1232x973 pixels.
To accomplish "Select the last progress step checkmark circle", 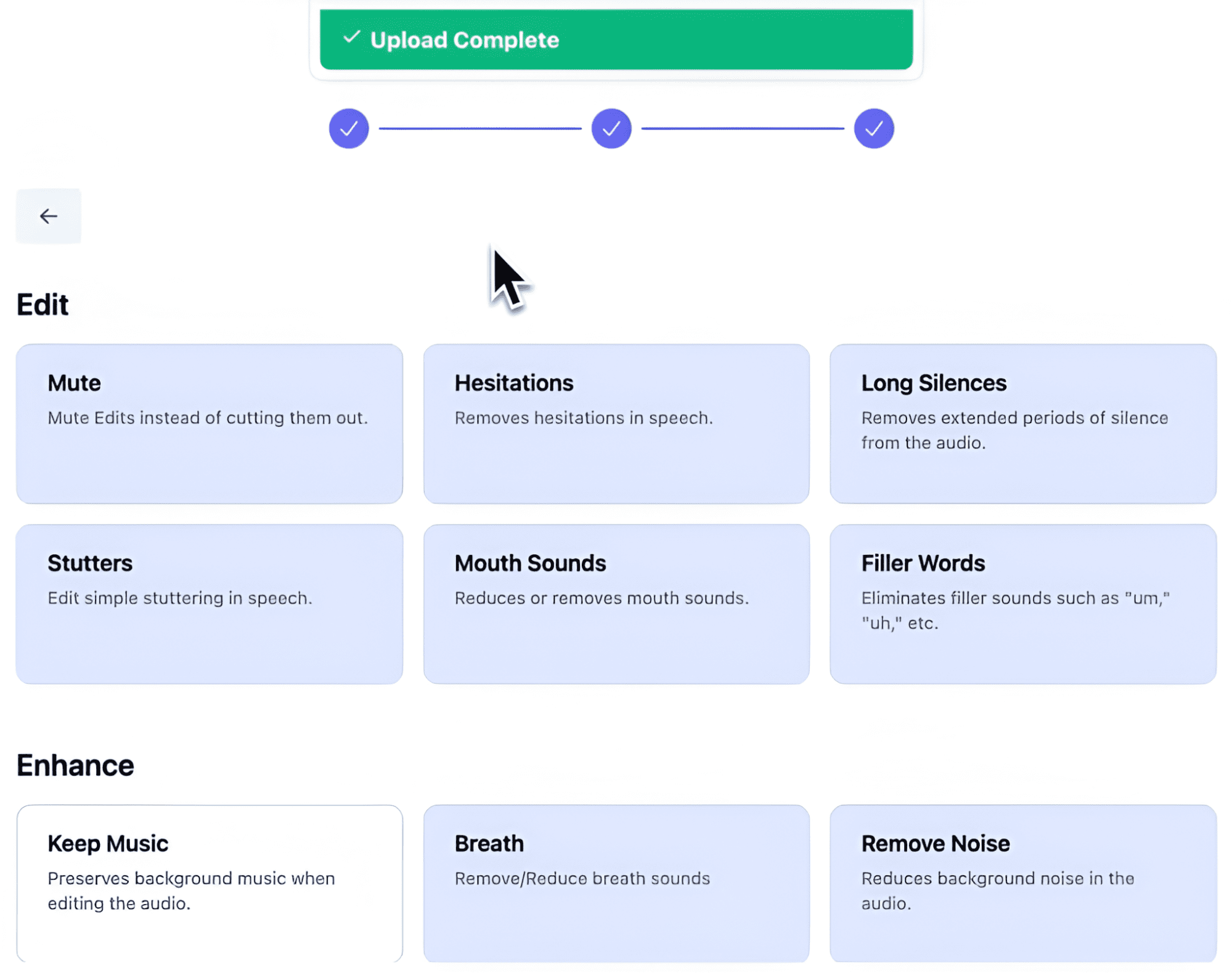I will [x=873, y=128].
